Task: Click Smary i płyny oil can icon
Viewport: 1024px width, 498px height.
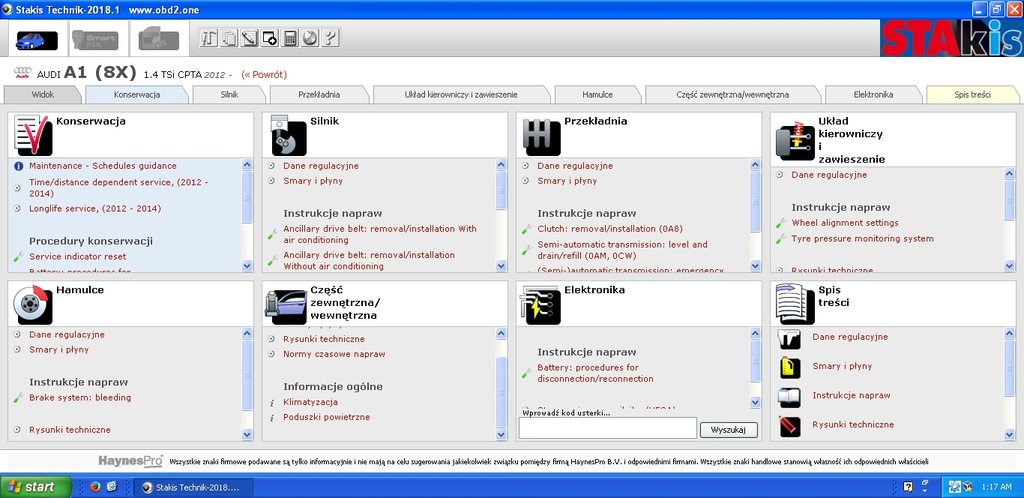Action: tap(790, 367)
